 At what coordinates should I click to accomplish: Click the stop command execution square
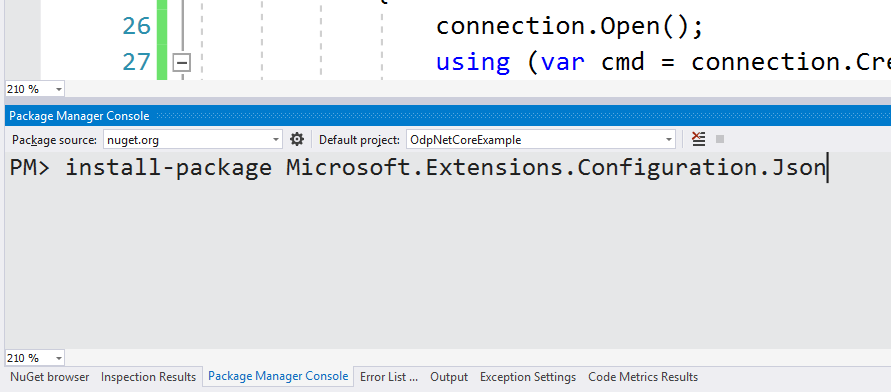pyautogui.click(x=720, y=139)
